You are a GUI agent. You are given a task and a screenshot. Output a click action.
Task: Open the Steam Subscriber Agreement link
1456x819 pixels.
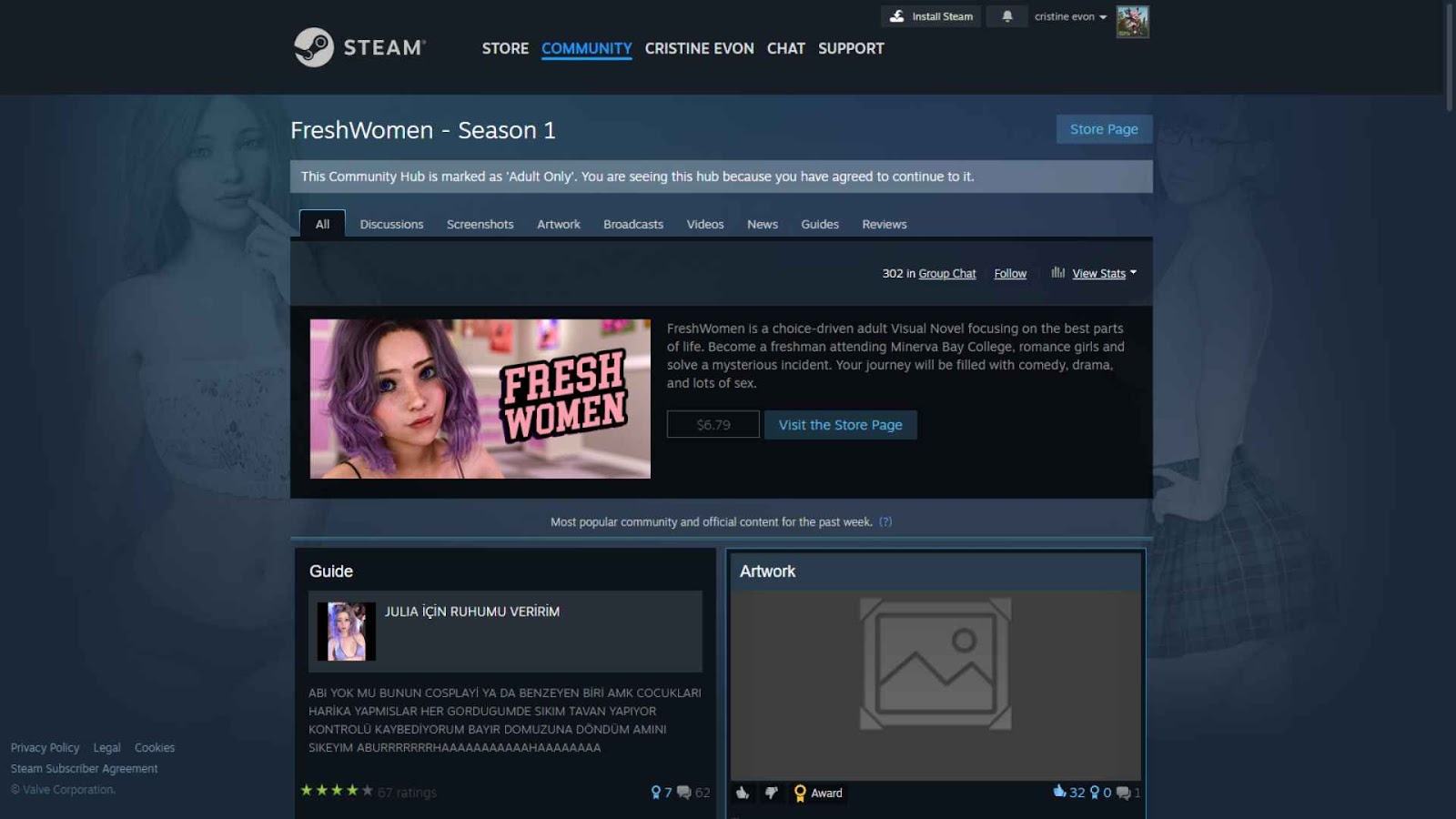[x=85, y=769]
